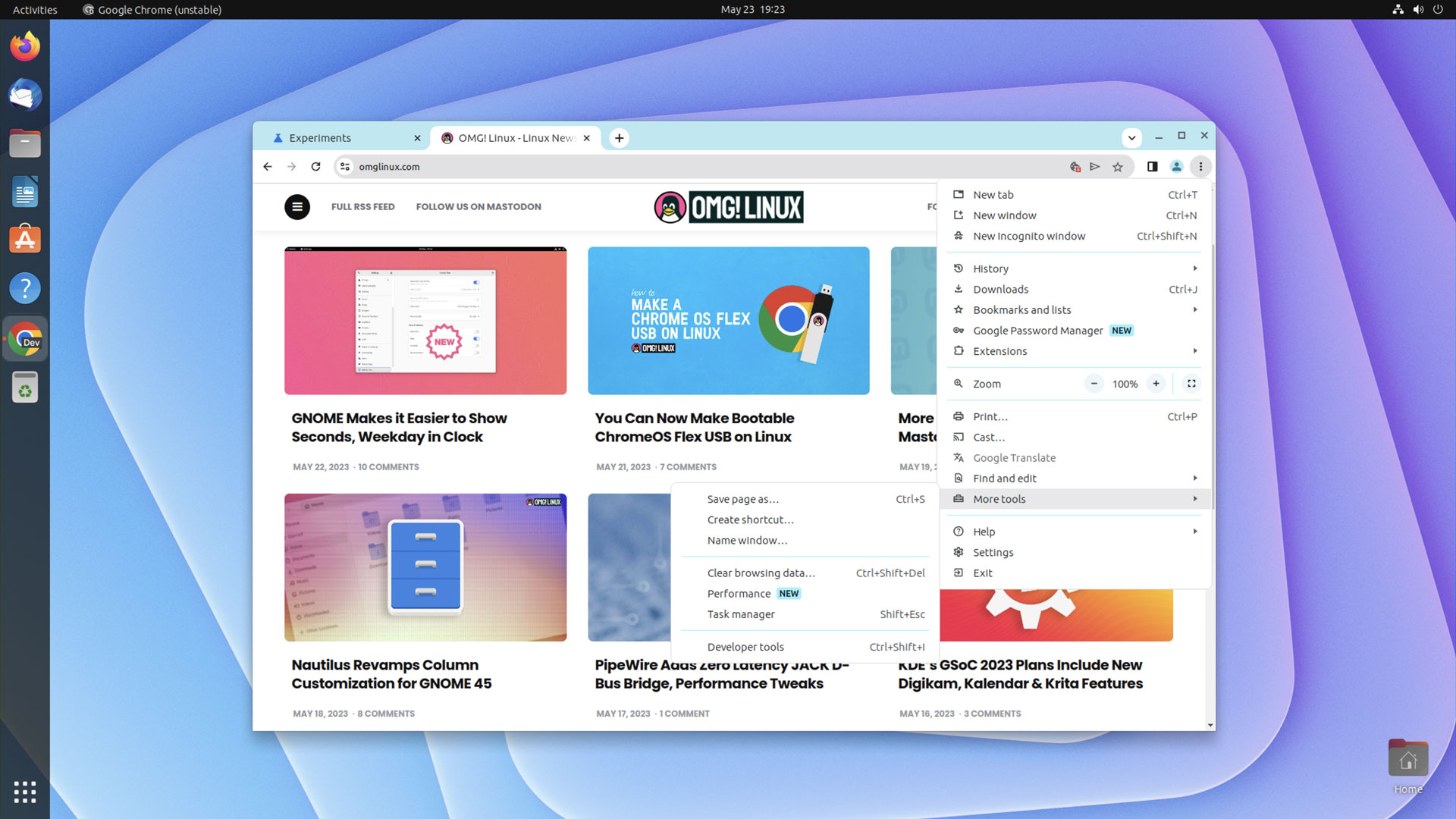1456x819 pixels.
Task: Open Ubuntu Software from the dock
Action: point(25,240)
